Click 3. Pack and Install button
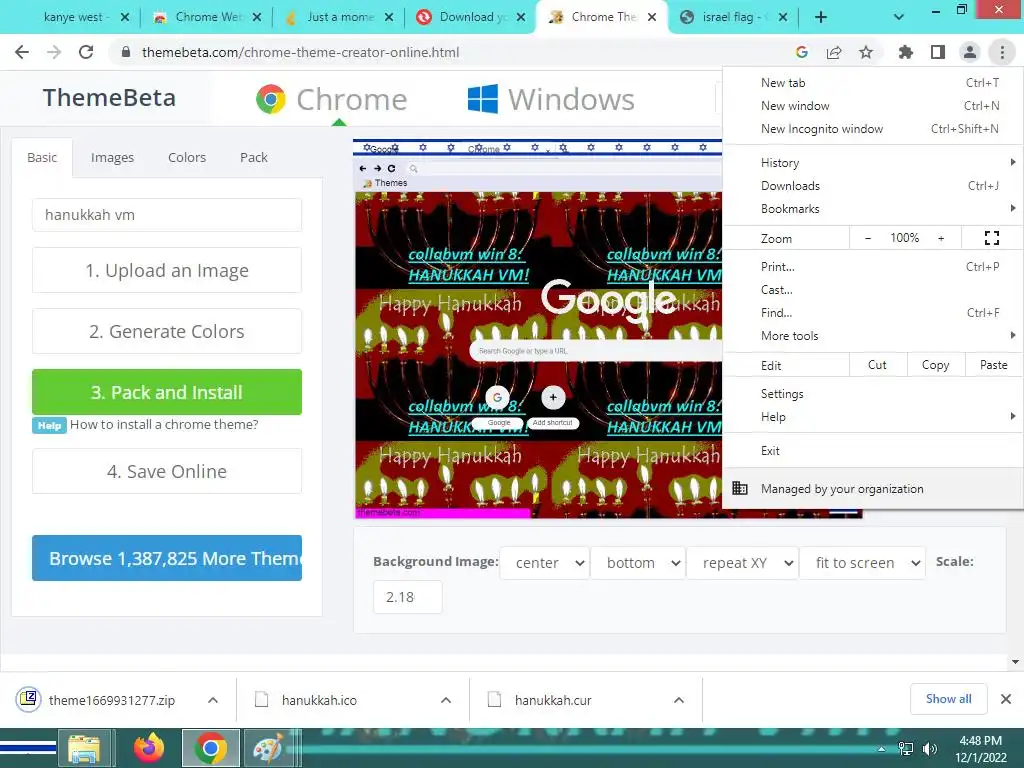Viewport: 1024px width, 768px height. pos(167,392)
